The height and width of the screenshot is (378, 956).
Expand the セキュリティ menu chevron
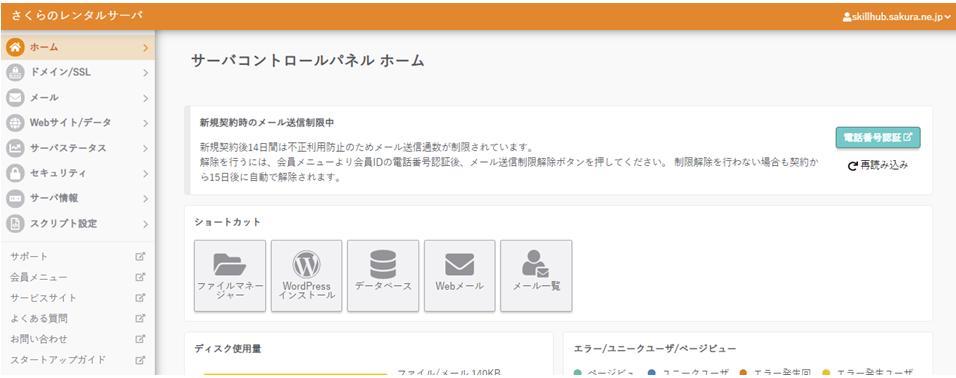pos(145,174)
